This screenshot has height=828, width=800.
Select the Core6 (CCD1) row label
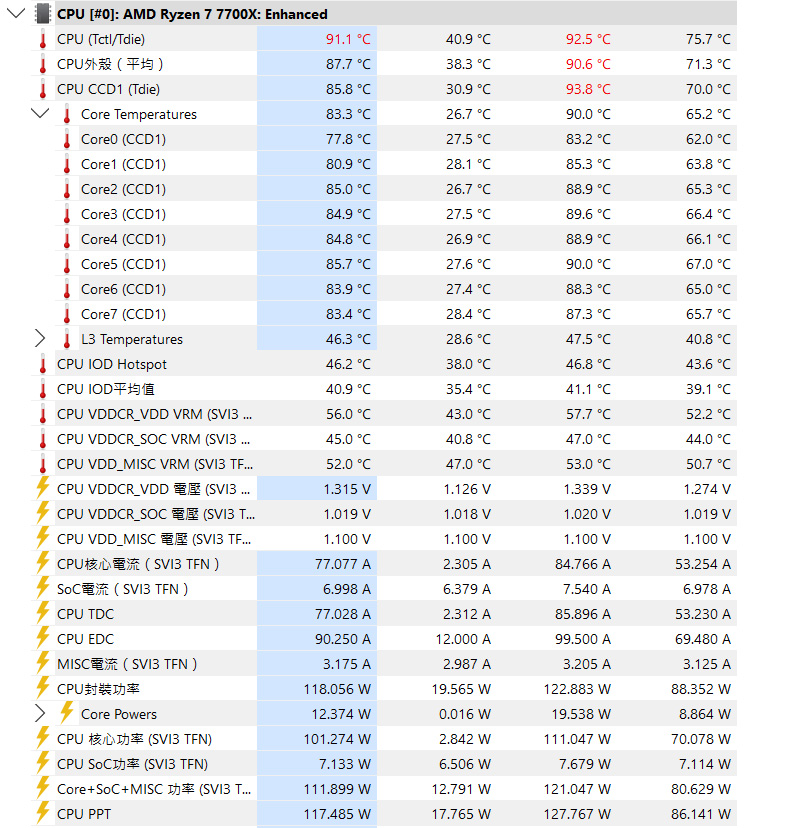point(123,289)
